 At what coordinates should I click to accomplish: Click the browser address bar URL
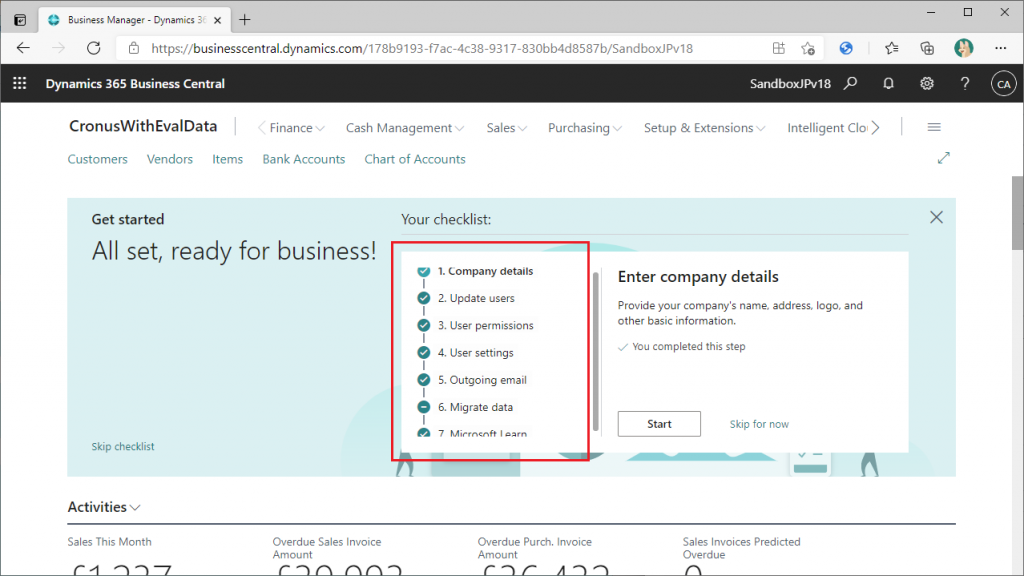422,48
